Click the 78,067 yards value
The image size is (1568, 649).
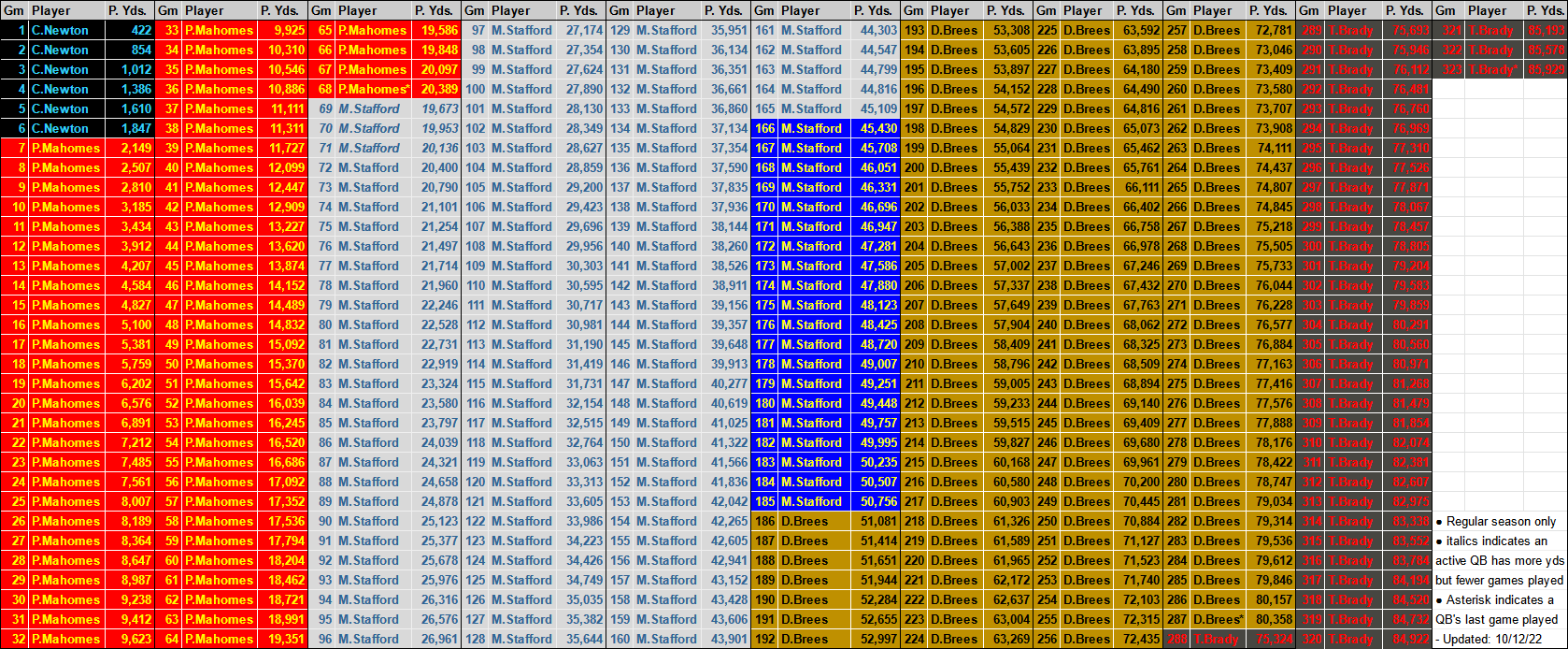(x=1405, y=207)
